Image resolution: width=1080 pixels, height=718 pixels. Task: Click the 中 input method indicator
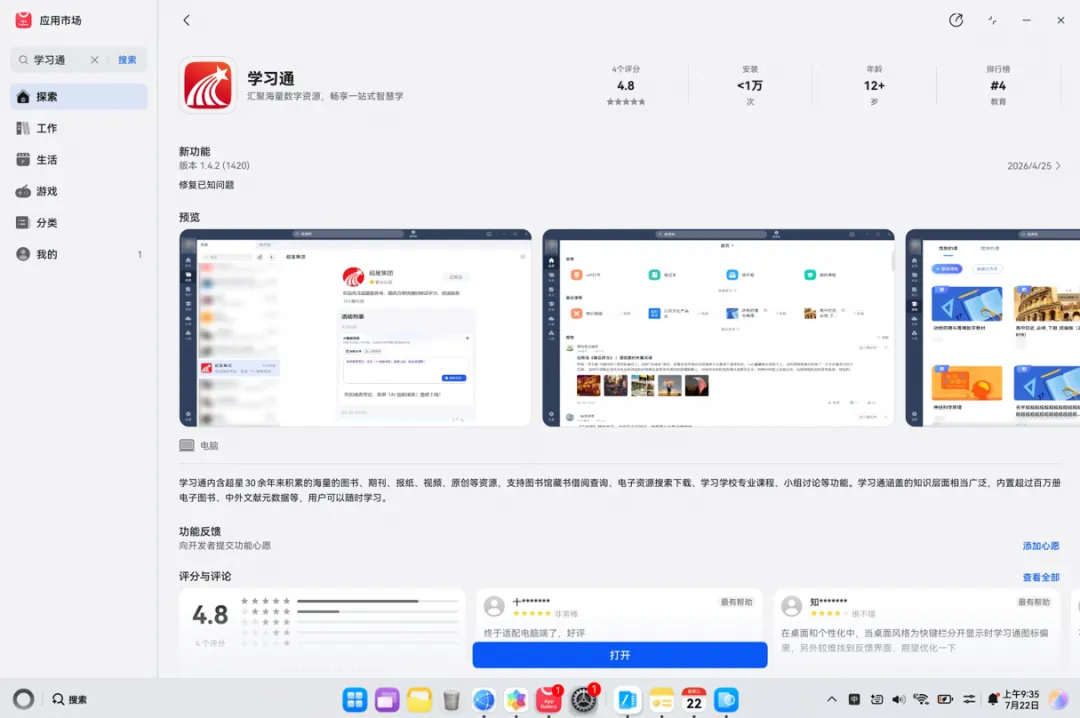(x=854, y=699)
